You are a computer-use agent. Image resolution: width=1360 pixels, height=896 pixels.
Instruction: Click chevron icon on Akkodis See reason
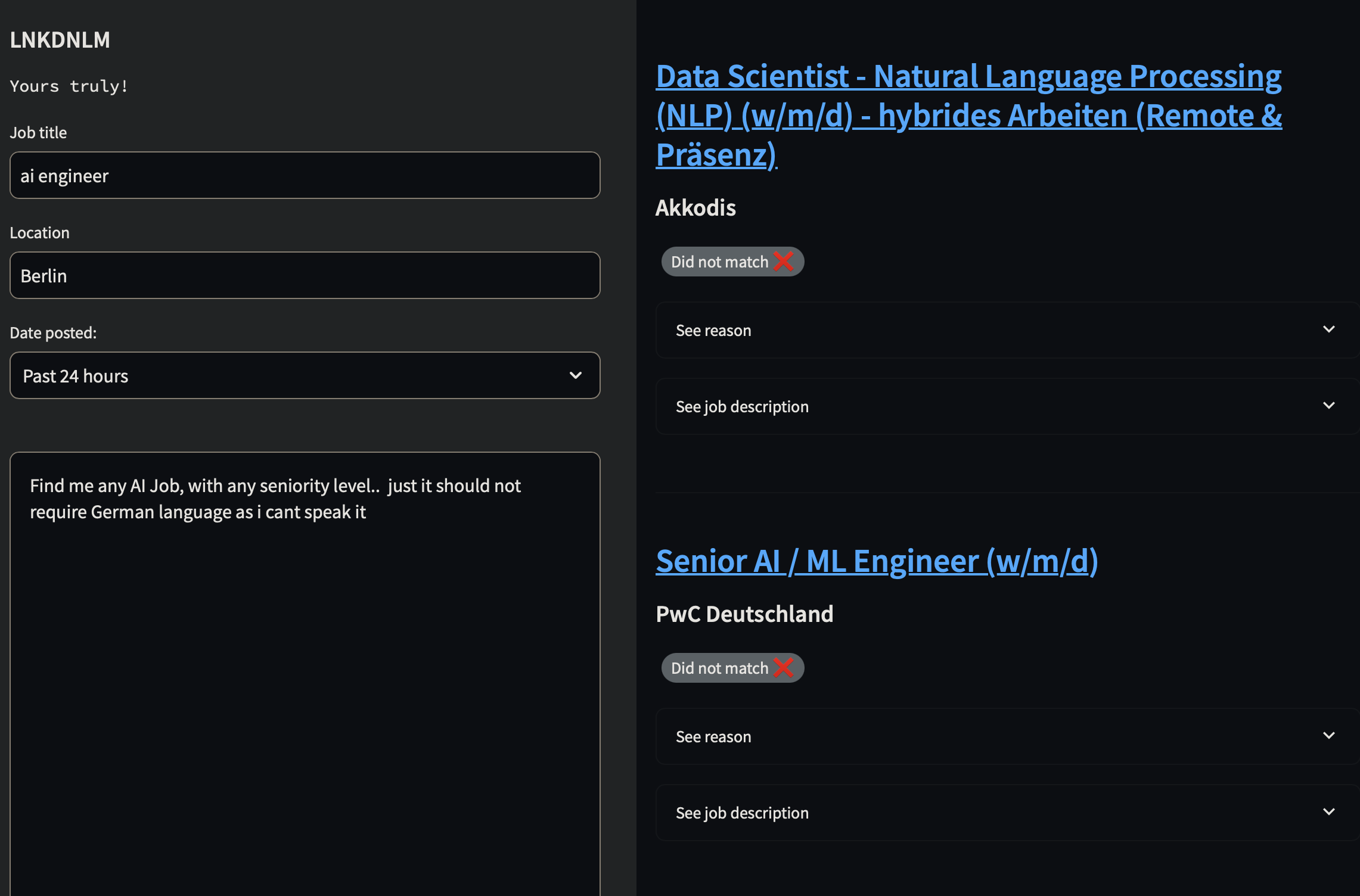click(x=1328, y=329)
